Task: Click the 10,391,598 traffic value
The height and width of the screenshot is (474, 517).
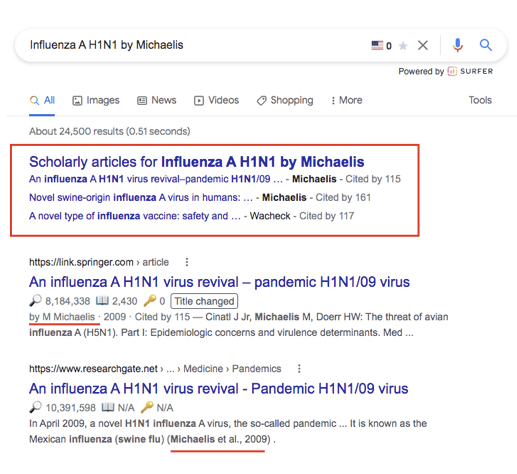Action: (70, 407)
